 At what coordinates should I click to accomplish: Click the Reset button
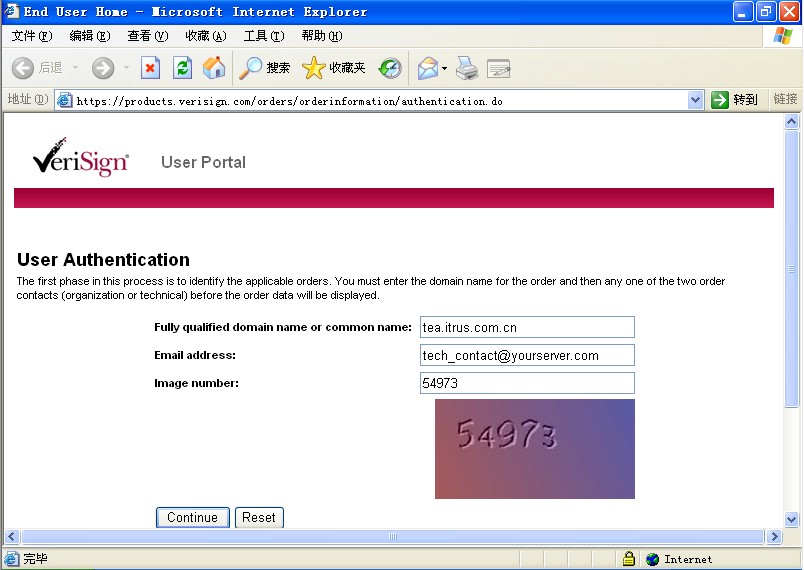(x=259, y=517)
